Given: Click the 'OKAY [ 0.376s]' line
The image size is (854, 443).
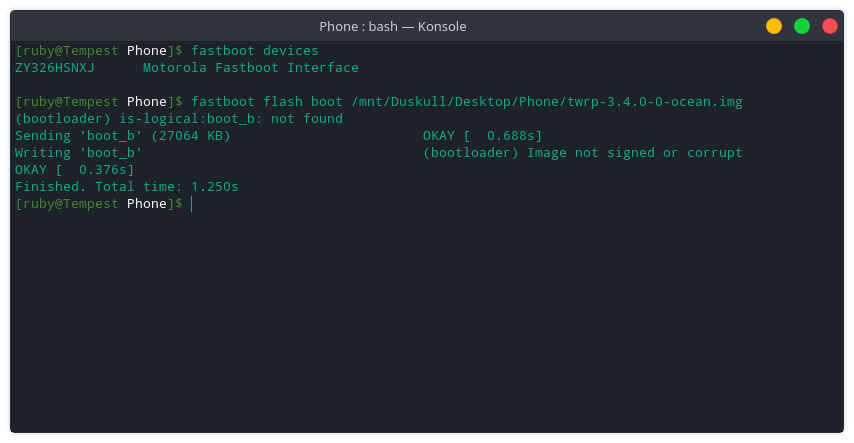Looking at the screenshot, I should 75,169.
